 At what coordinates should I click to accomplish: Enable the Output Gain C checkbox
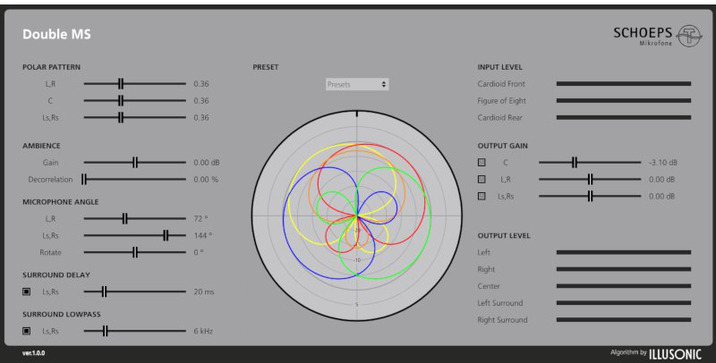481,162
